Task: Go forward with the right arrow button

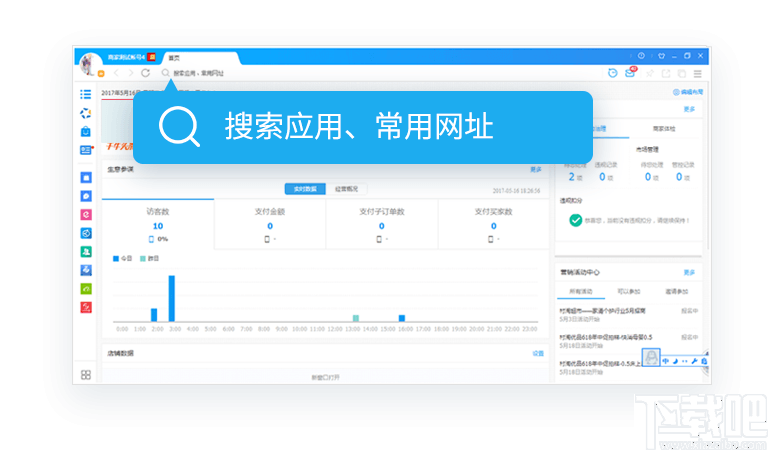Action: pos(131,73)
